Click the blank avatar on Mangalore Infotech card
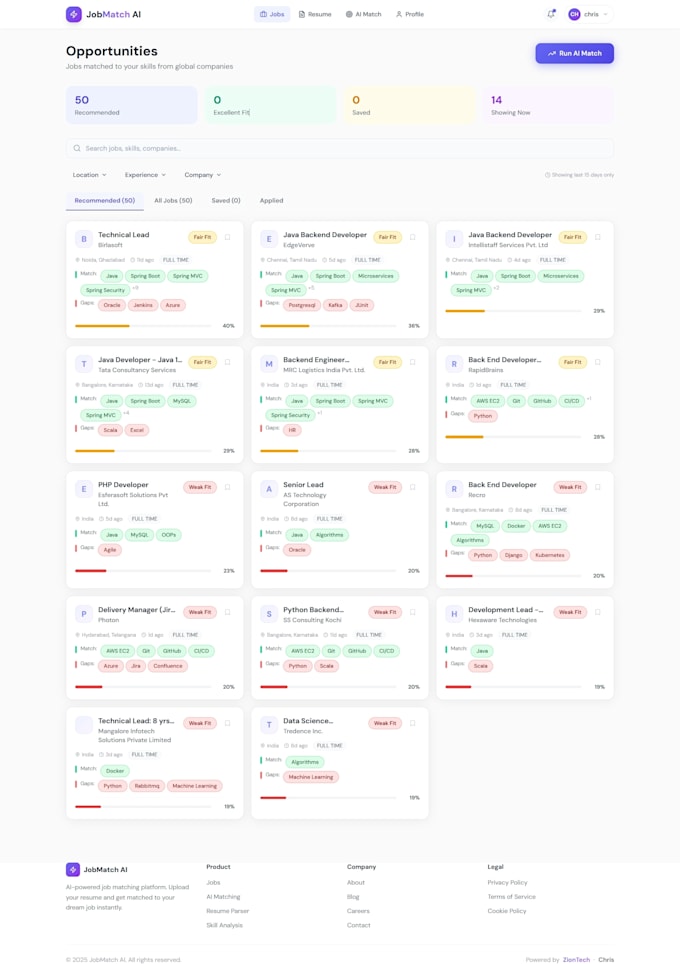This screenshot has height=964, width=680. (84, 725)
